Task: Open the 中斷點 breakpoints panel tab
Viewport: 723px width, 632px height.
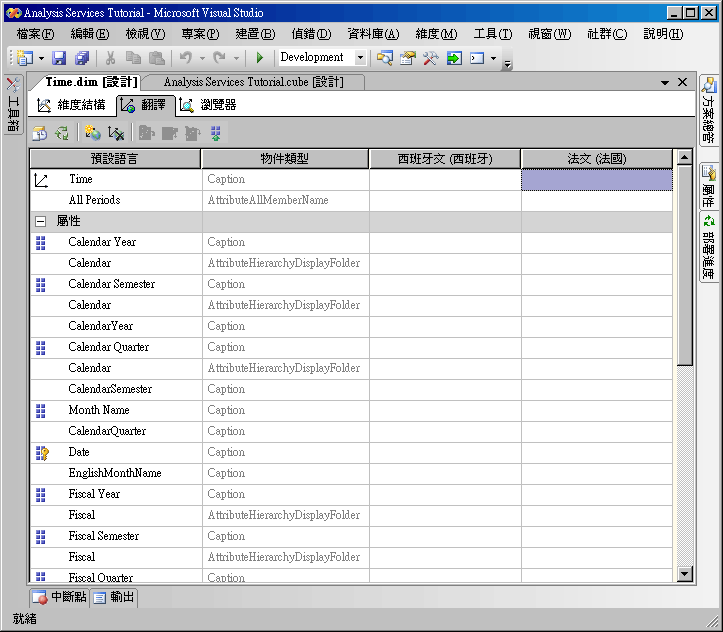Action: coord(59,597)
